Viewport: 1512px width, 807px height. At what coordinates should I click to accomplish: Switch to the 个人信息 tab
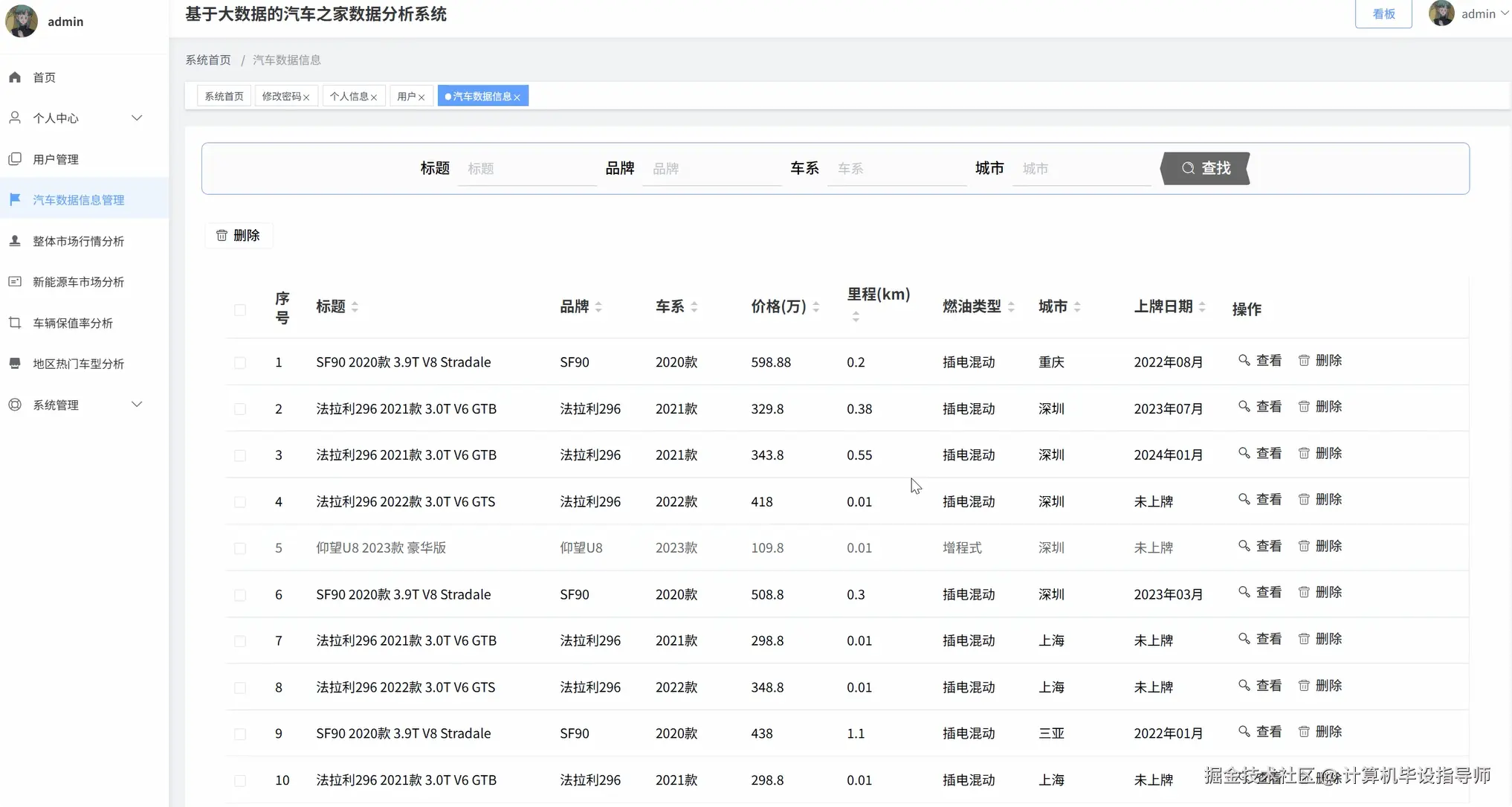click(x=349, y=96)
